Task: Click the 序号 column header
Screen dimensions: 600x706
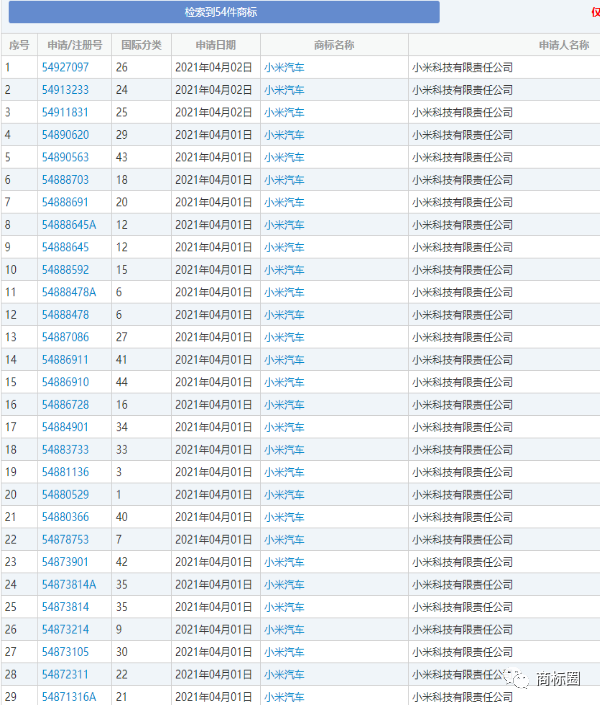Action: point(19,45)
